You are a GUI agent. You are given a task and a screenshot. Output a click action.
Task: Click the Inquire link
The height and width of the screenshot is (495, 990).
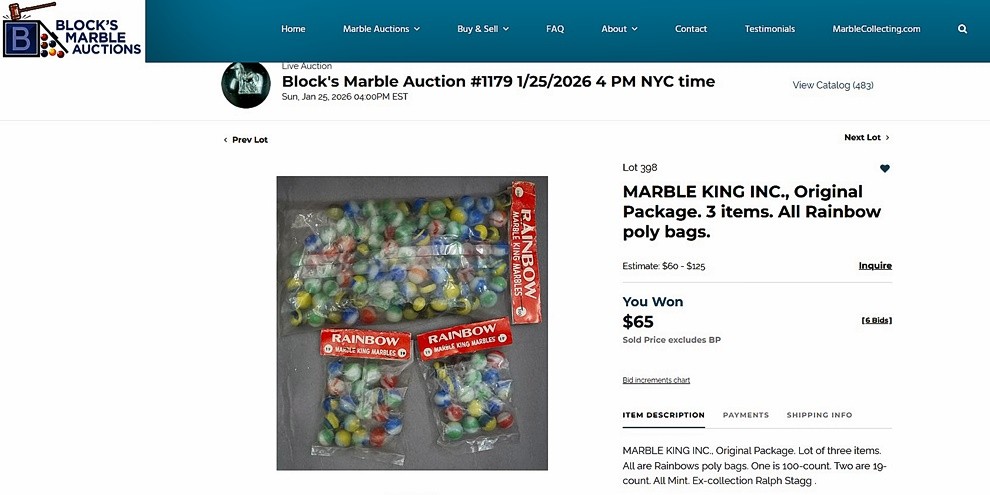(875, 265)
